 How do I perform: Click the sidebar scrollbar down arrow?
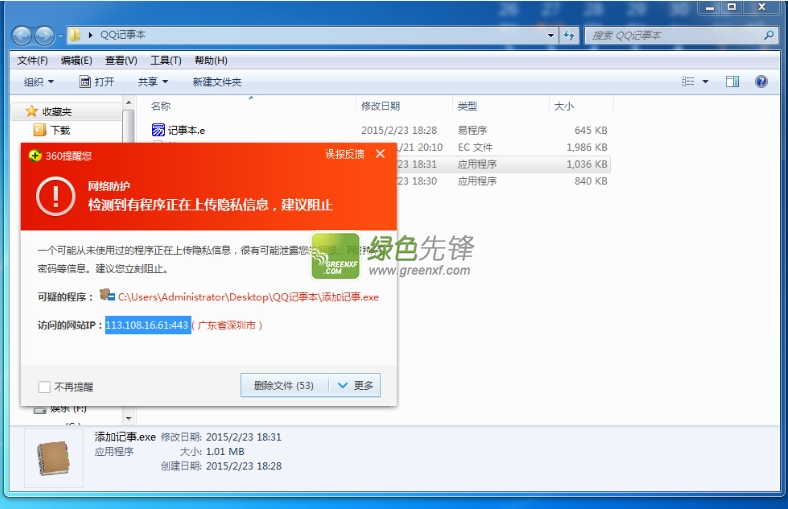129,418
